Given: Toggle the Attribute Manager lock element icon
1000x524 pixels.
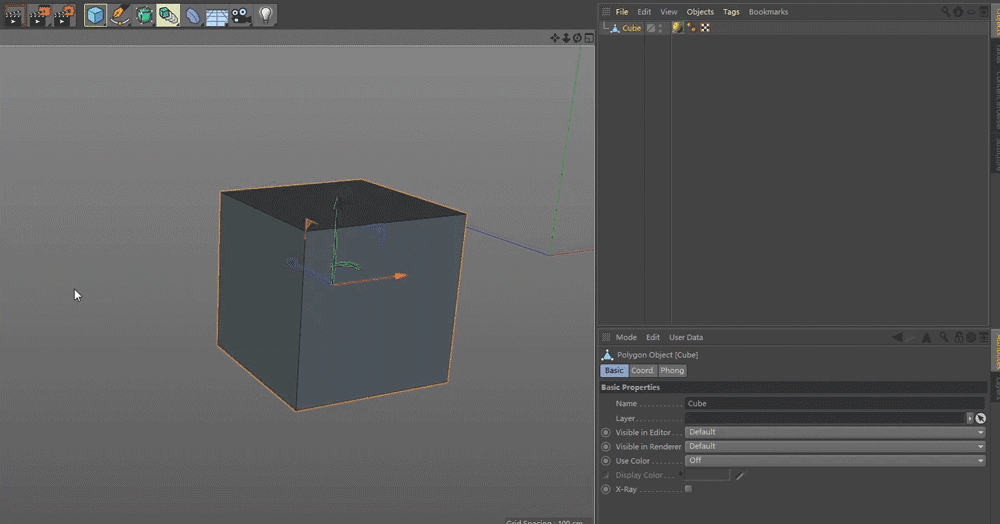Looking at the screenshot, I should [959, 337].
